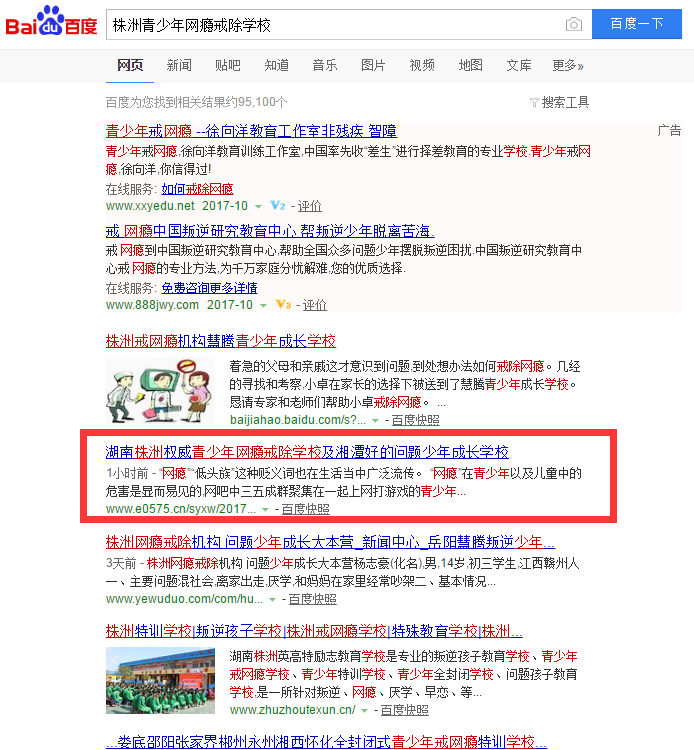
Task: Open the cartoon thumbnail for the 慧腾 result
Action: click(160, 390)
